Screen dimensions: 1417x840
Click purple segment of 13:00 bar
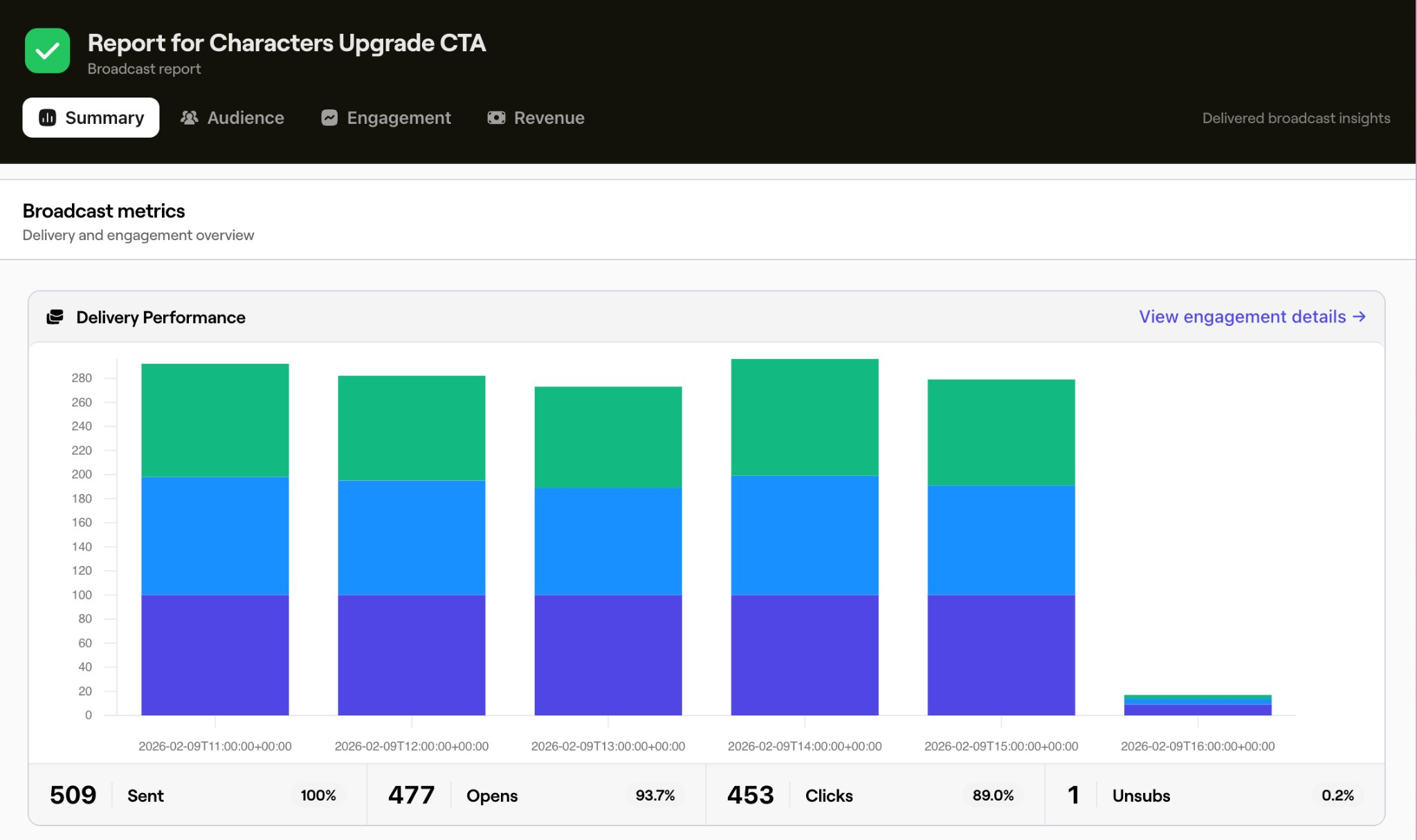pos(607,655)
